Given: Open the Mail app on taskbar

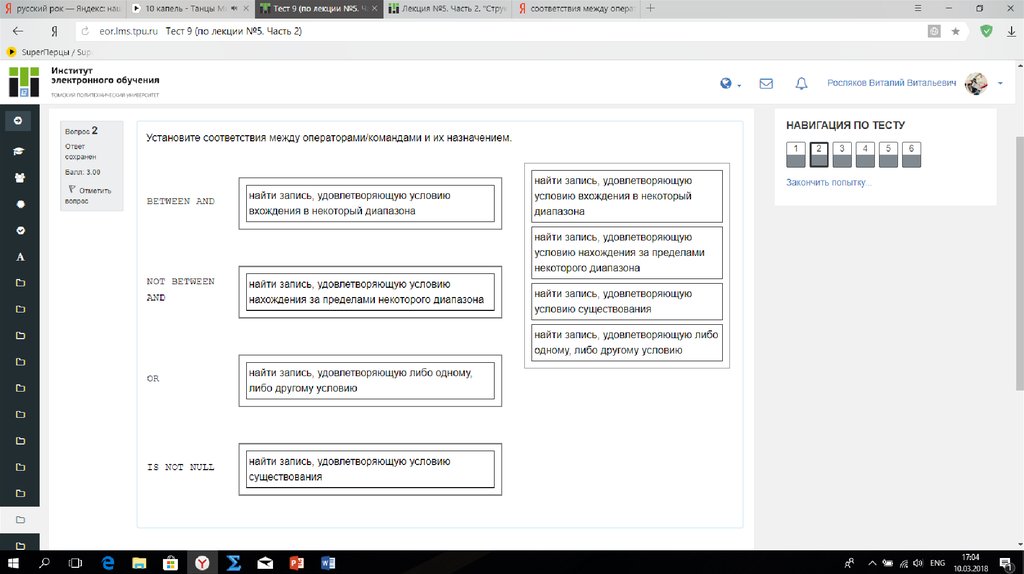Looking at the screenshot, I should tap(265, 562).
